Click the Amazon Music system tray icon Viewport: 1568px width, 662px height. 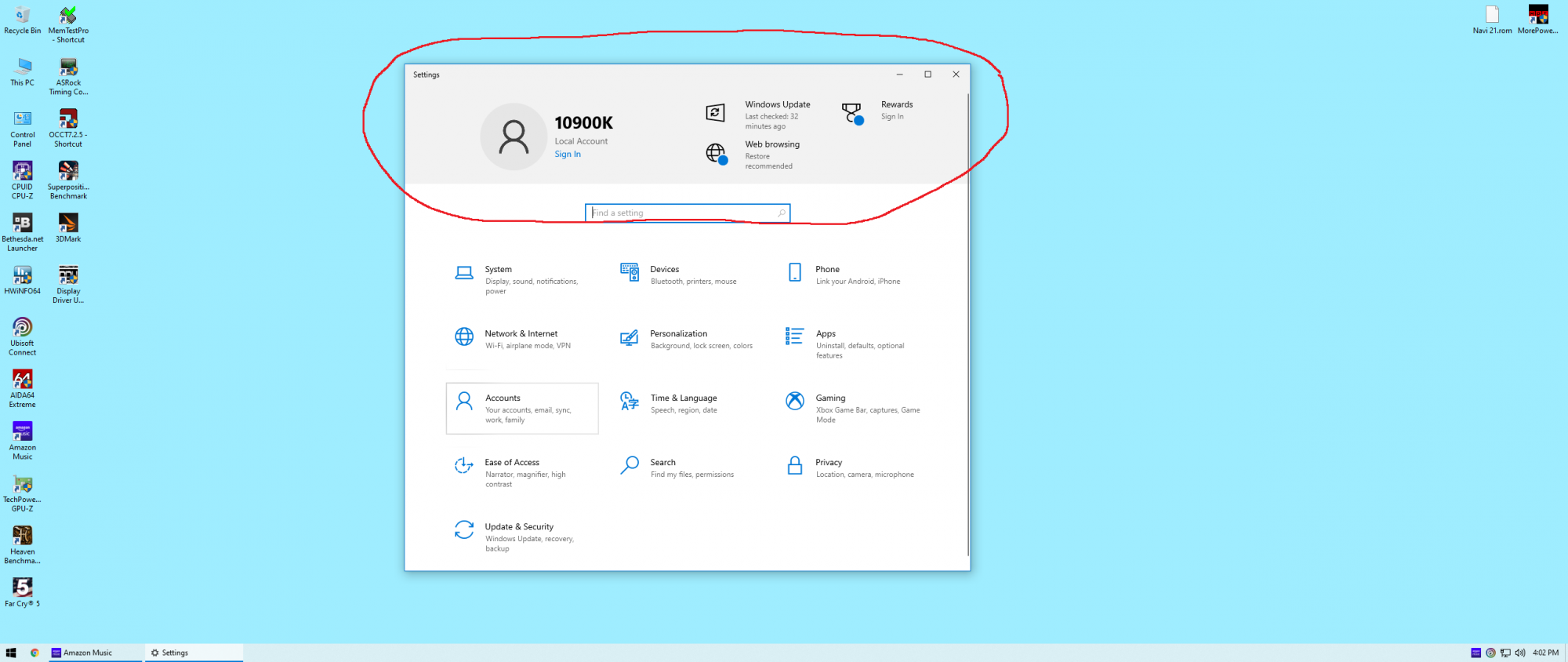pyautogui.click(x=1476, y=653)
